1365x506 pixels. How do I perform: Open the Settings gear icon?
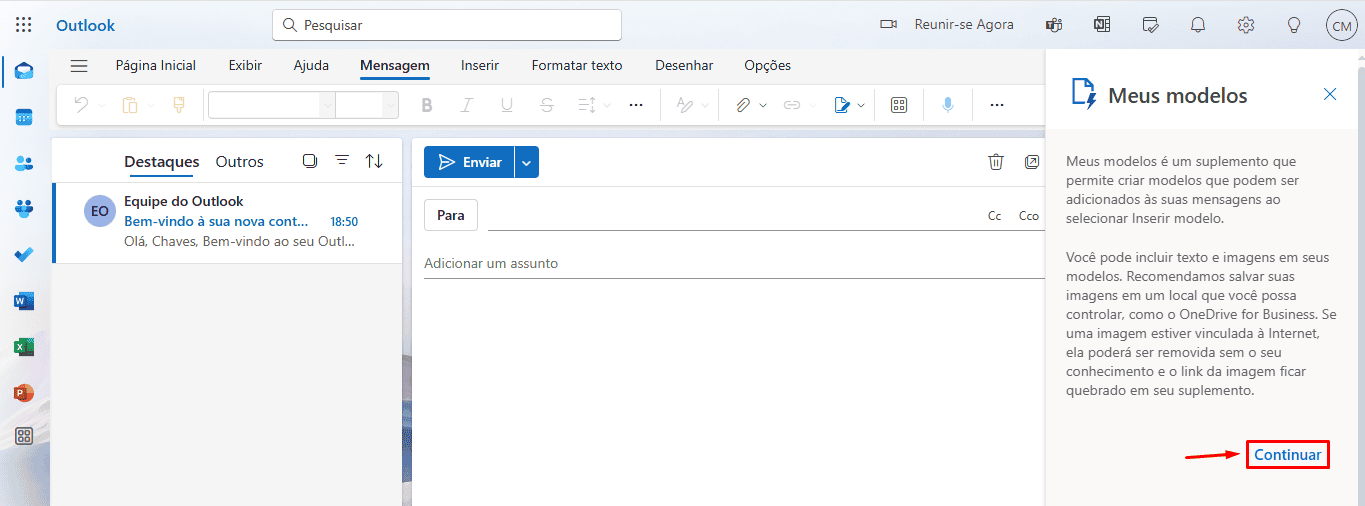(x=1246, y=25)
